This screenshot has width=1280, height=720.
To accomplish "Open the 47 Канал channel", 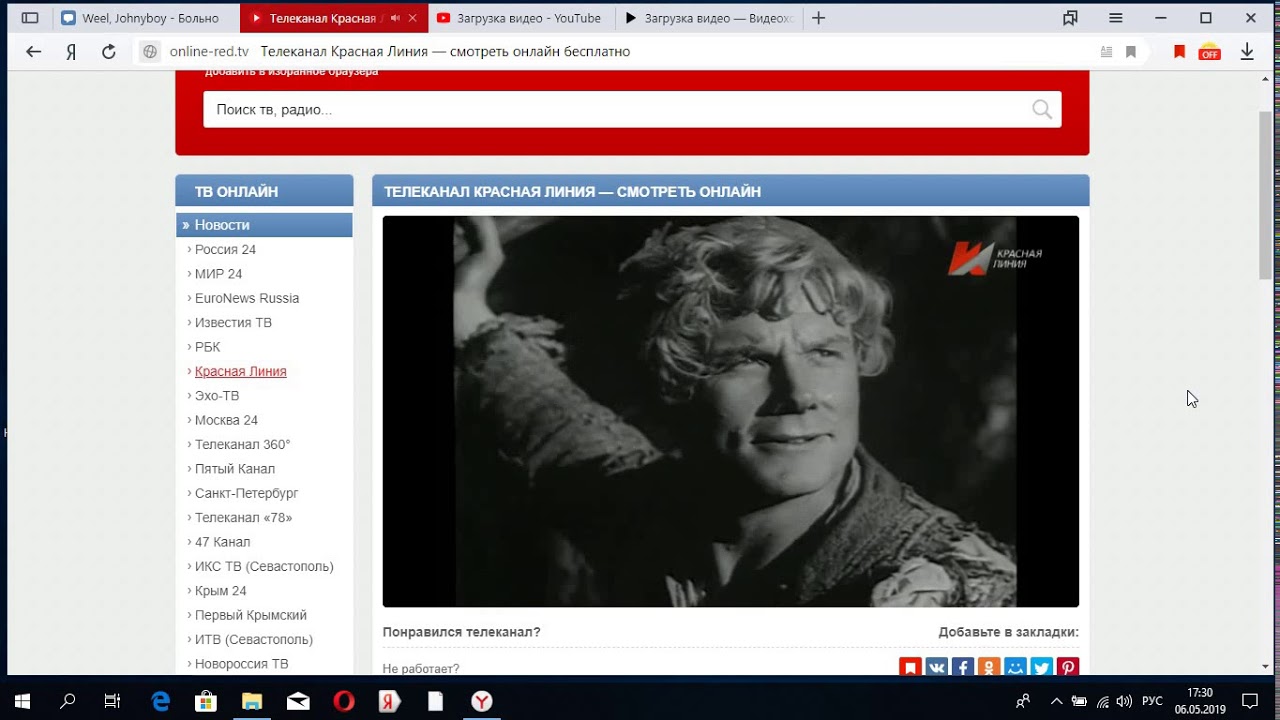I will 222,542.
